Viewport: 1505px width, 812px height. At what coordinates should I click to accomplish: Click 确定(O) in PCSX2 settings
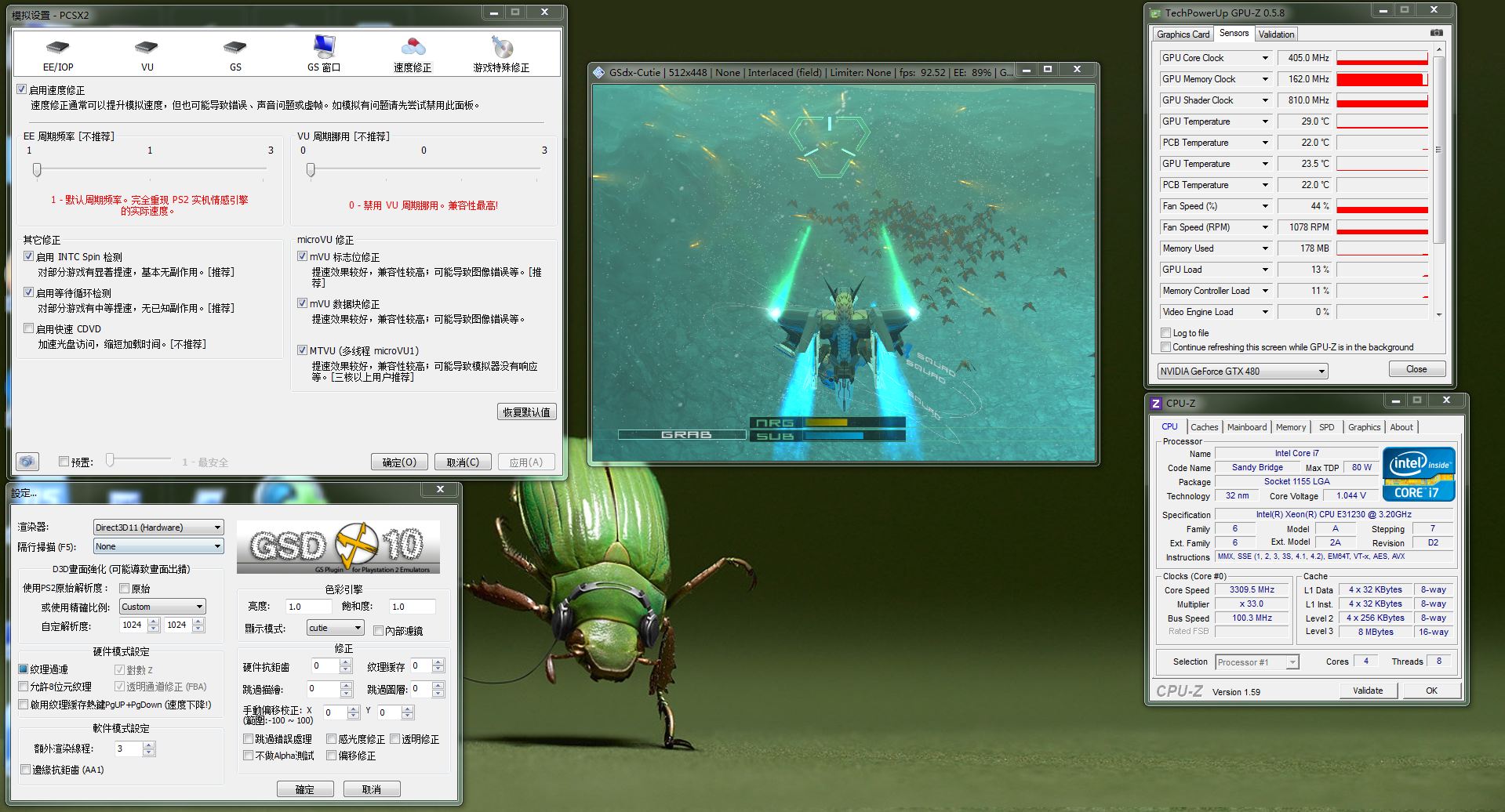coord(399,462)
